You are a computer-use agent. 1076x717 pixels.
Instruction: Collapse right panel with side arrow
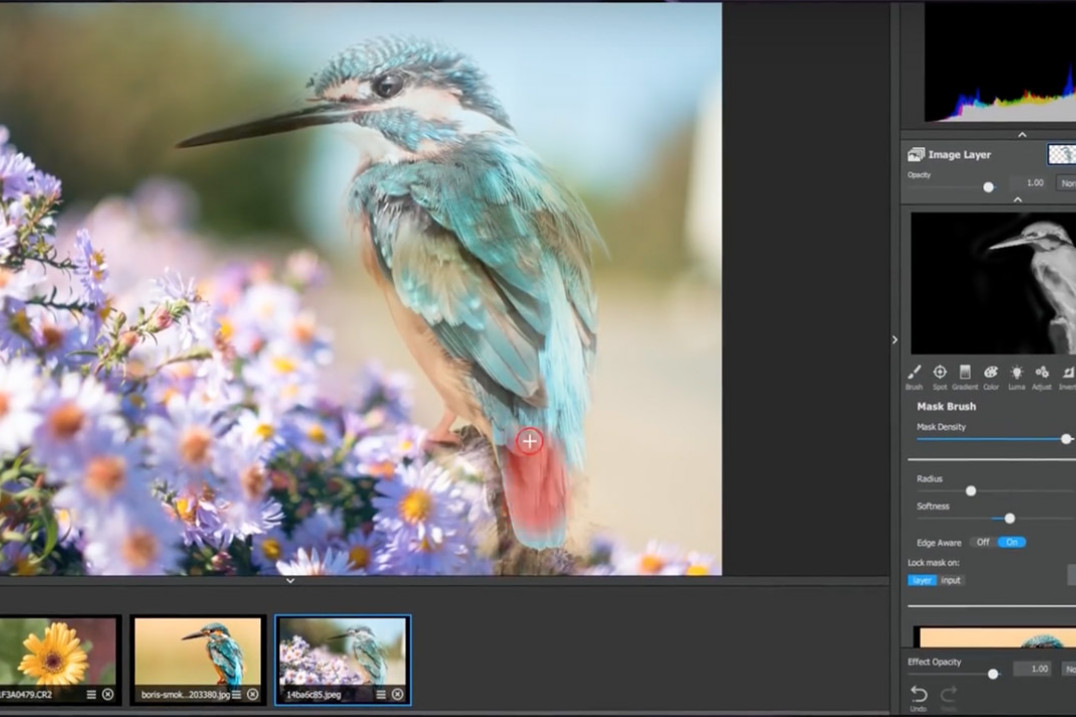coord(894,340)
